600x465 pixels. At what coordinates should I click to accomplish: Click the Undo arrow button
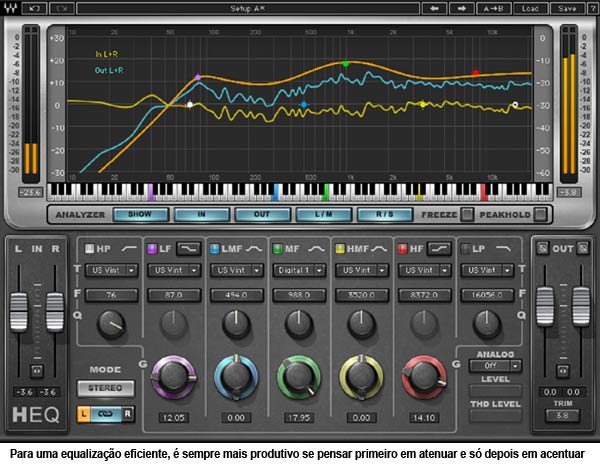(x=34, y=8)
